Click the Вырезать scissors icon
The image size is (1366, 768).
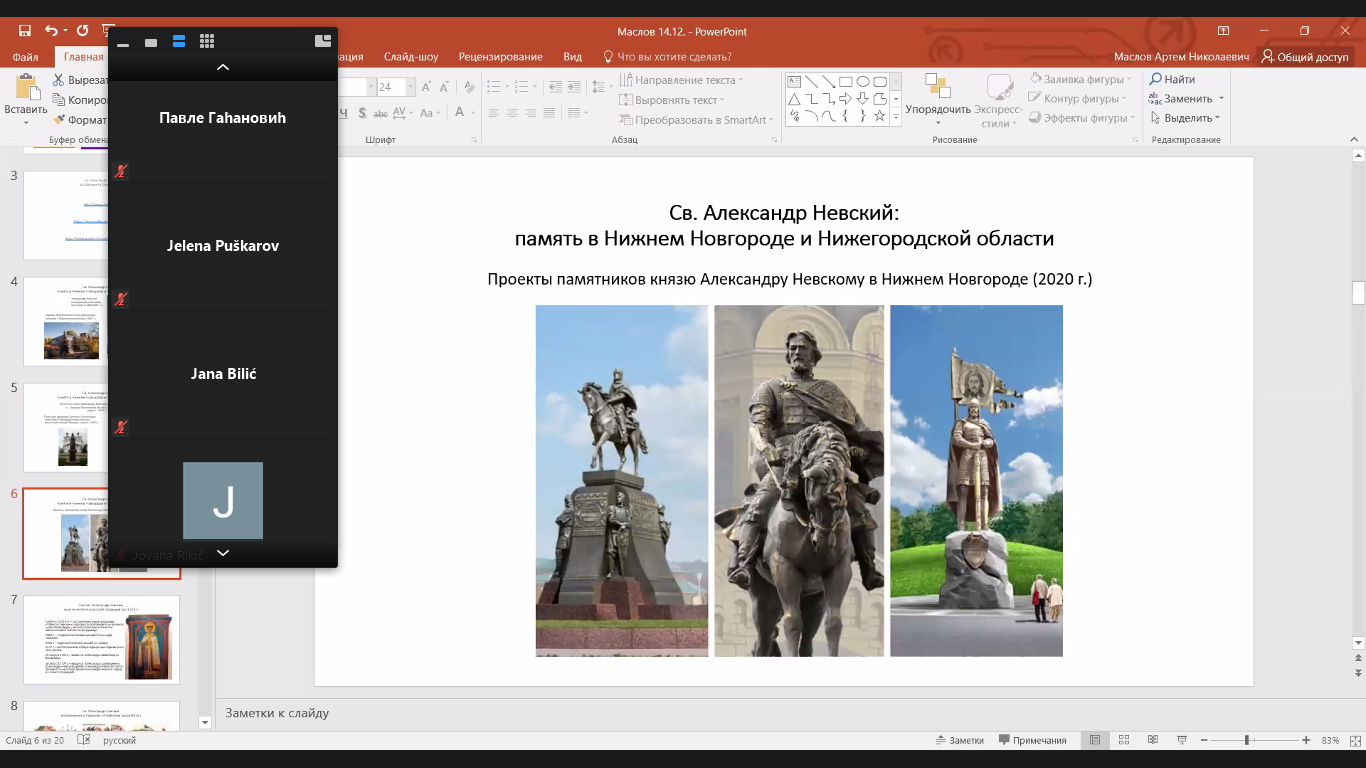pyautogui.click(x=59, y=80)
